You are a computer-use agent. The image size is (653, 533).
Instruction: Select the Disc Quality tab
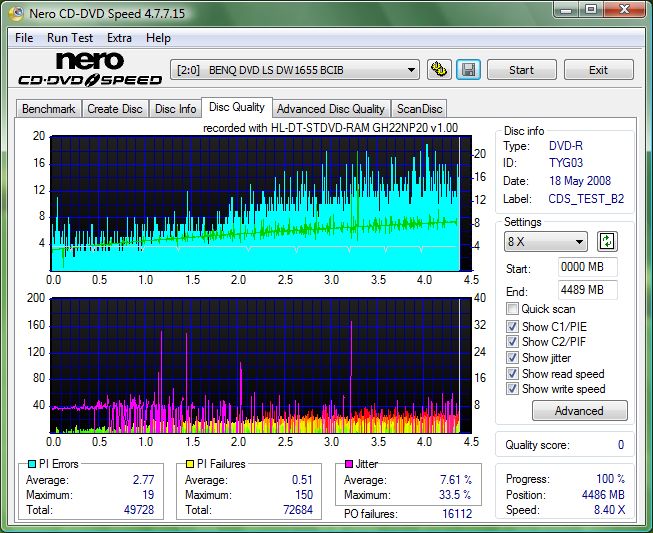237,107
